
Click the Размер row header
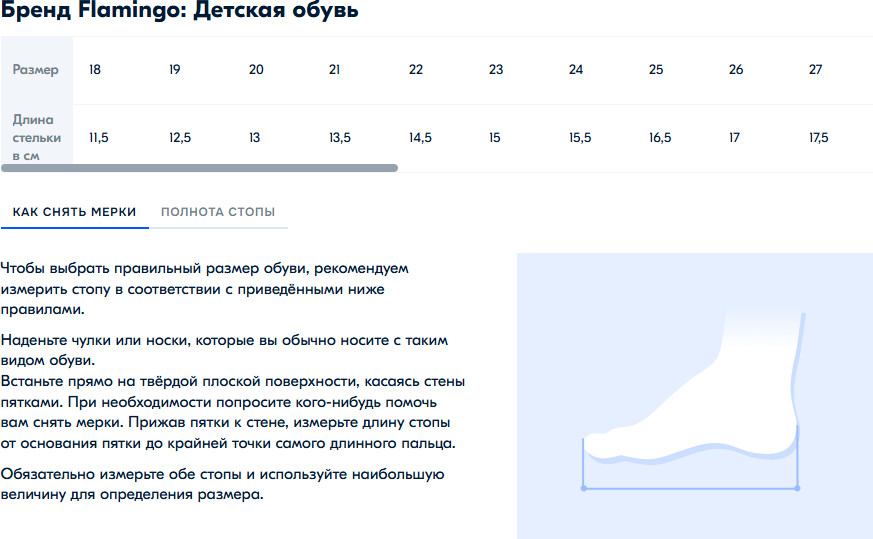click(36, 70)
